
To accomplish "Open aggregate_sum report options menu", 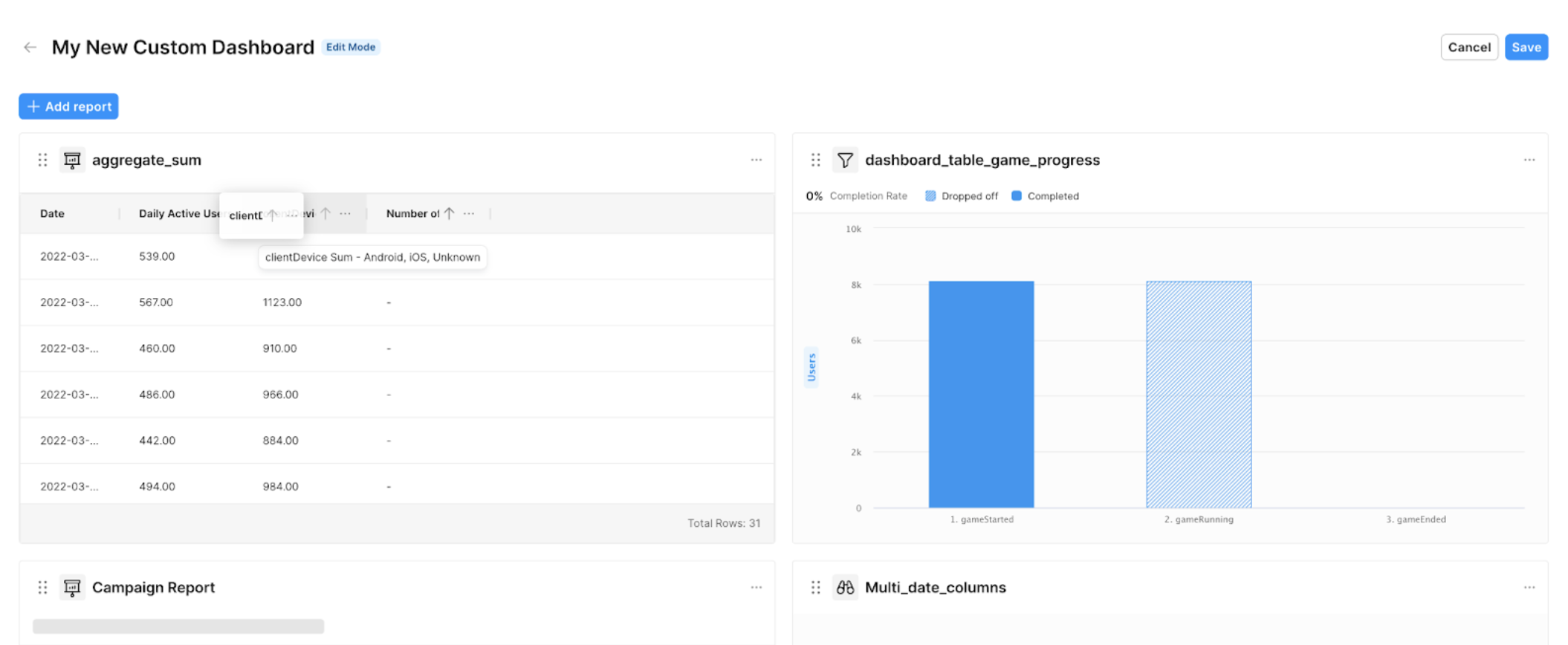I will pos(756,160).
